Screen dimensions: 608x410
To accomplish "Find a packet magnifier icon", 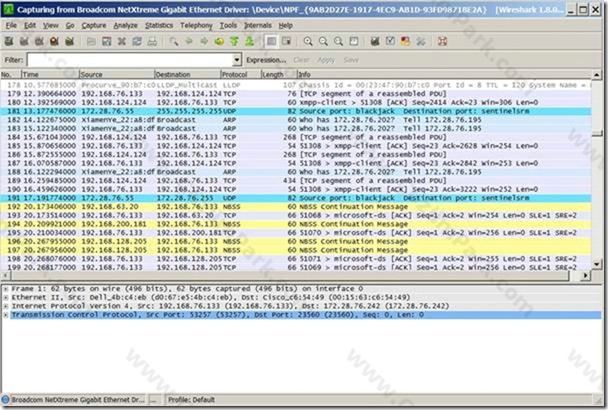I will point(174,41).
